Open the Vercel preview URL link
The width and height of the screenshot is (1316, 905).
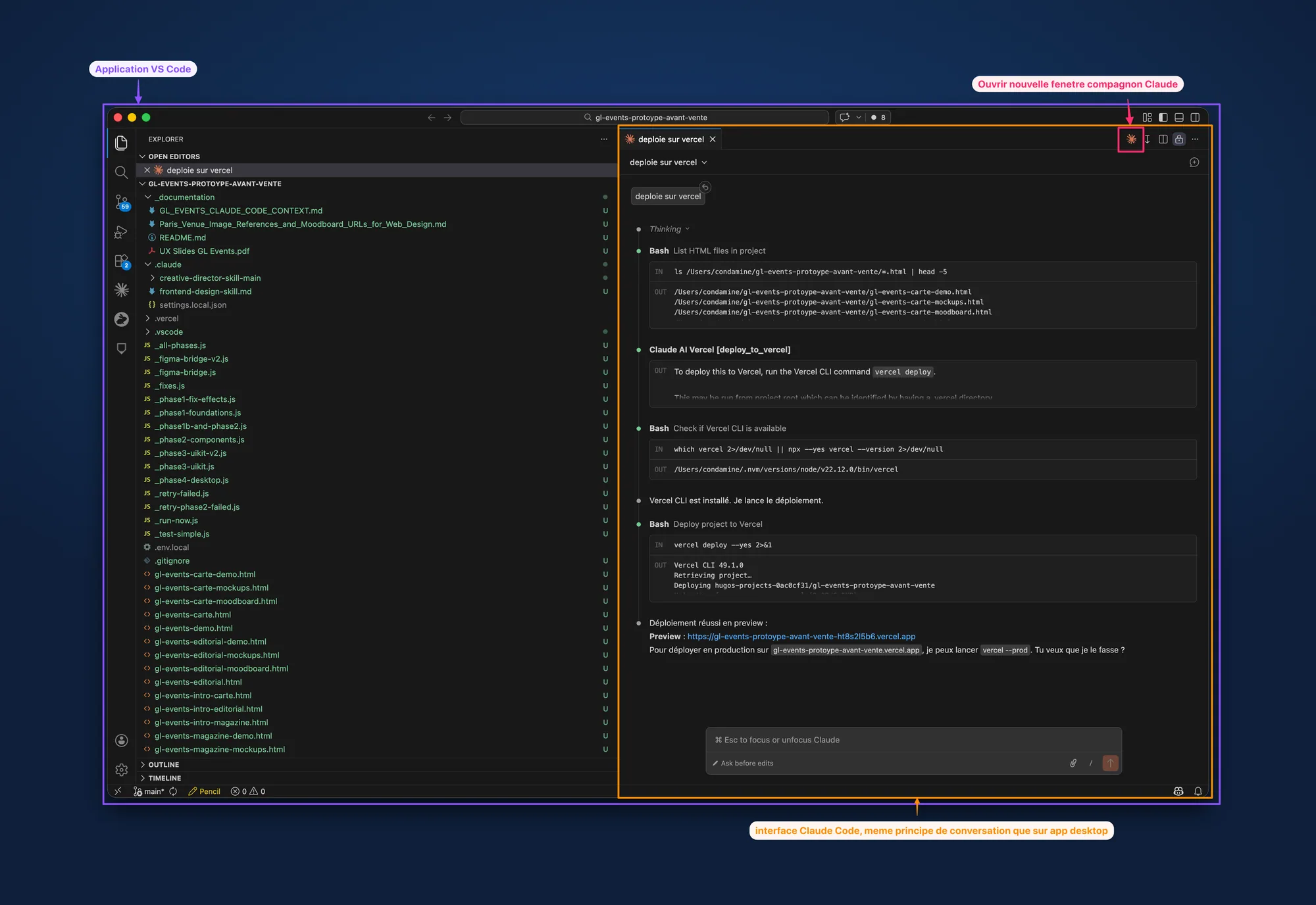(801, 637)
